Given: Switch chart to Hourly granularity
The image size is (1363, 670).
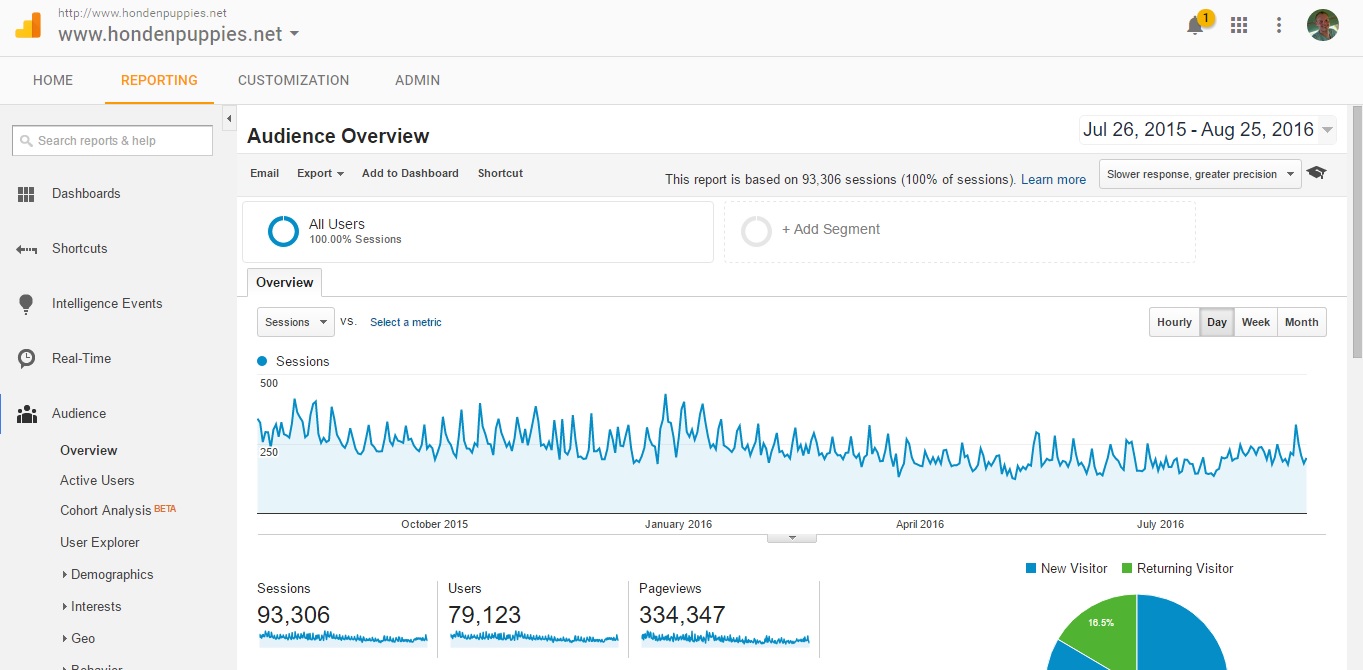Looking at the screenshot, I should [x=1174, y=322].
